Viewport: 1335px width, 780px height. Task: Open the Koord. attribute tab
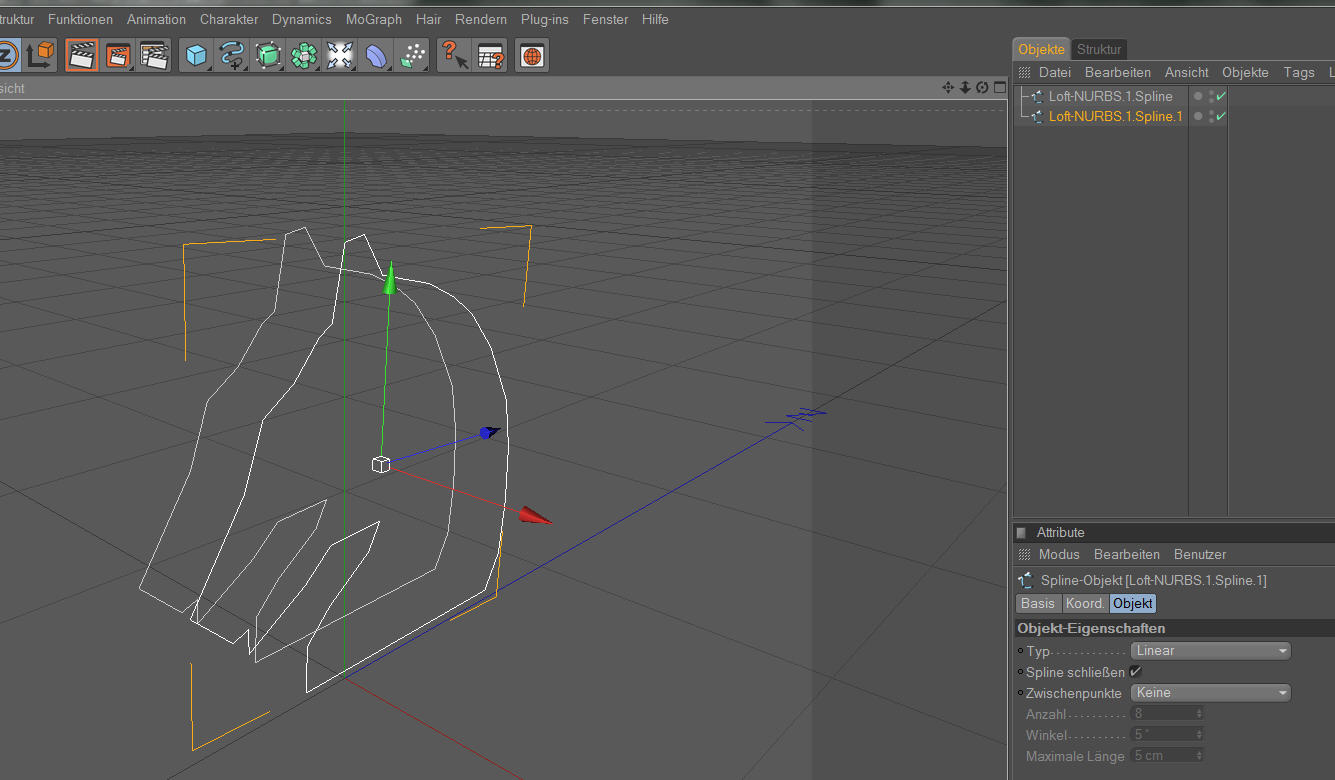1085,604
